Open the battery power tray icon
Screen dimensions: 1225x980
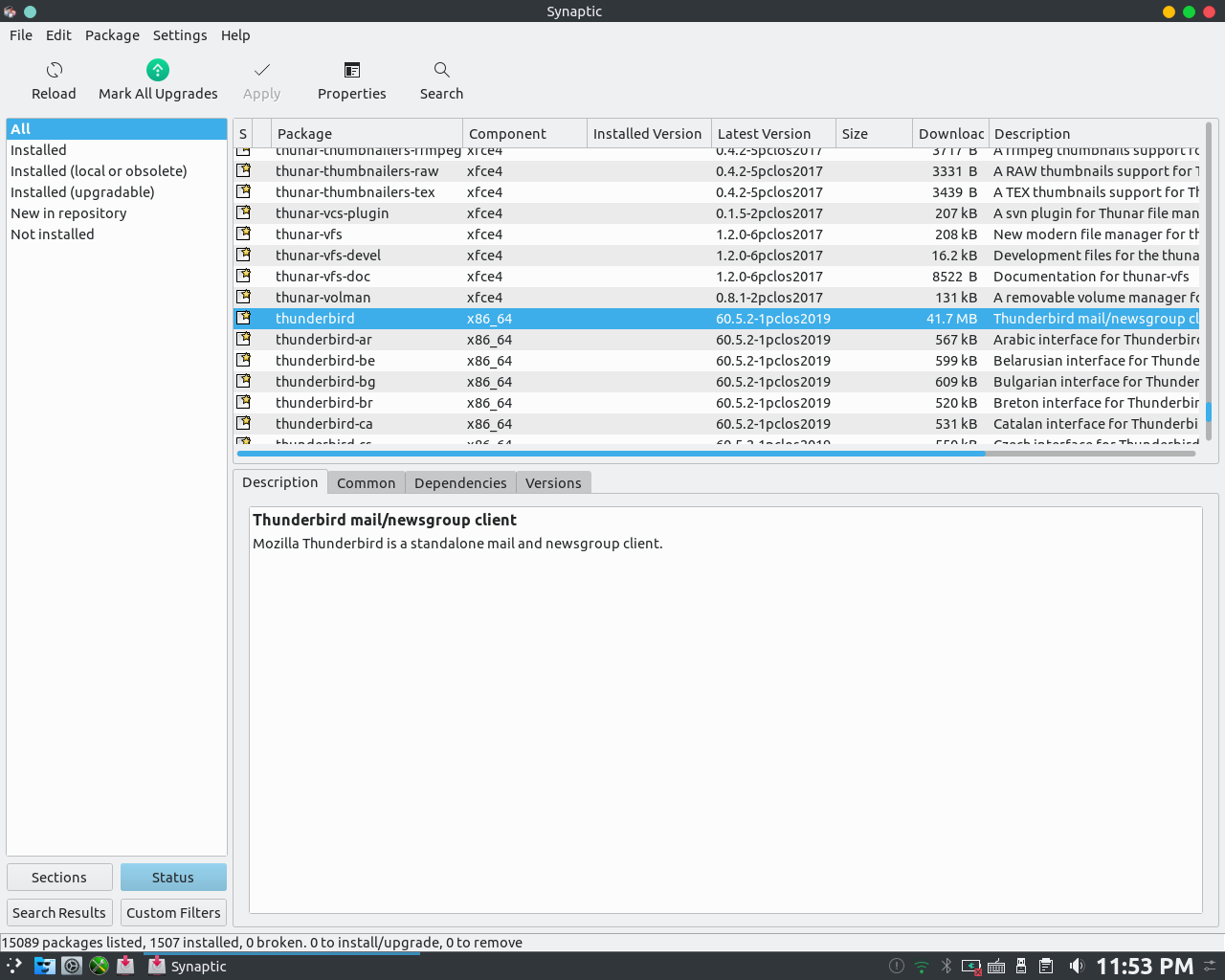point(971,967)
